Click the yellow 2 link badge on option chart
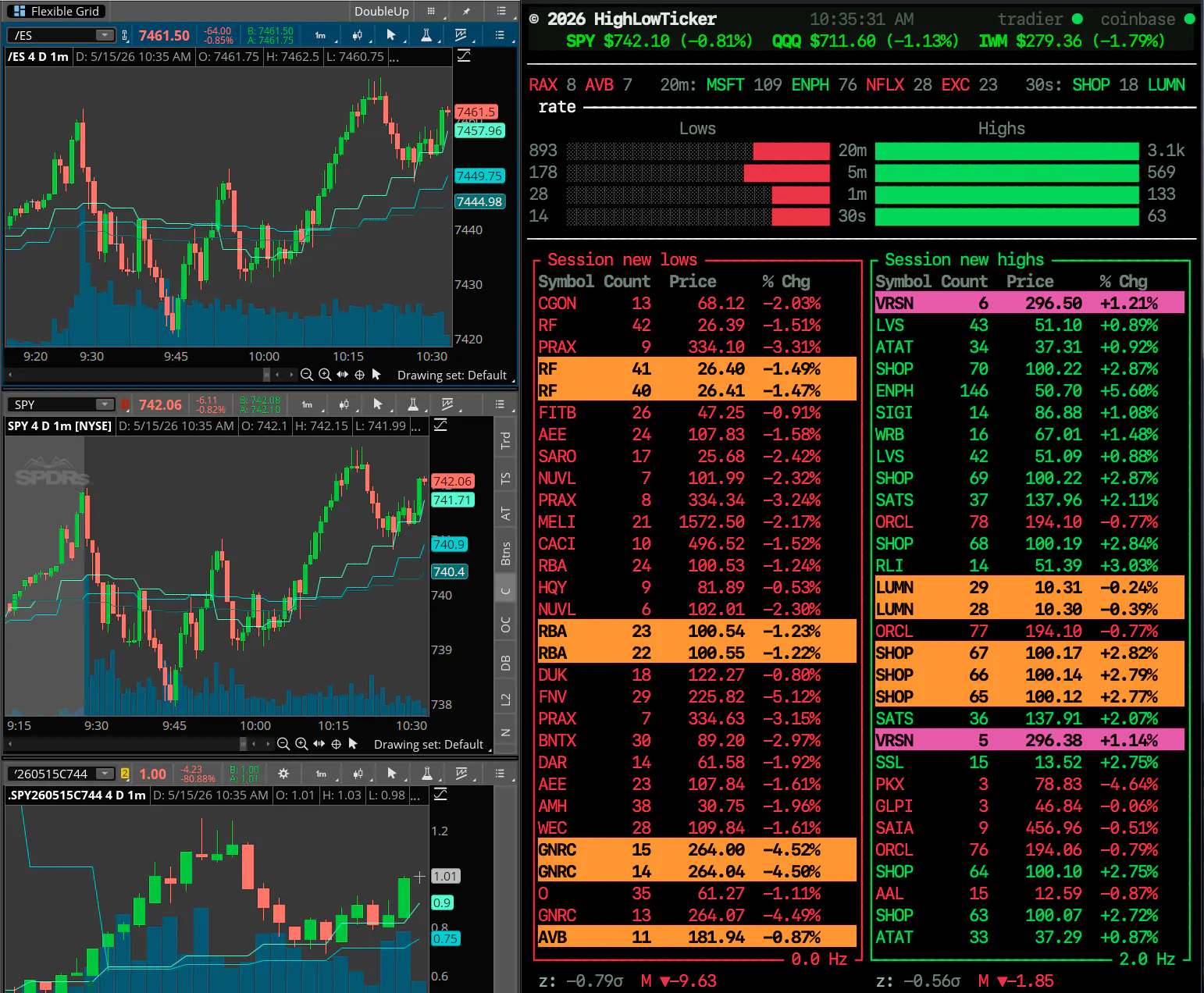This screenshot has width=1204, height=993. [x=125, y=774]
